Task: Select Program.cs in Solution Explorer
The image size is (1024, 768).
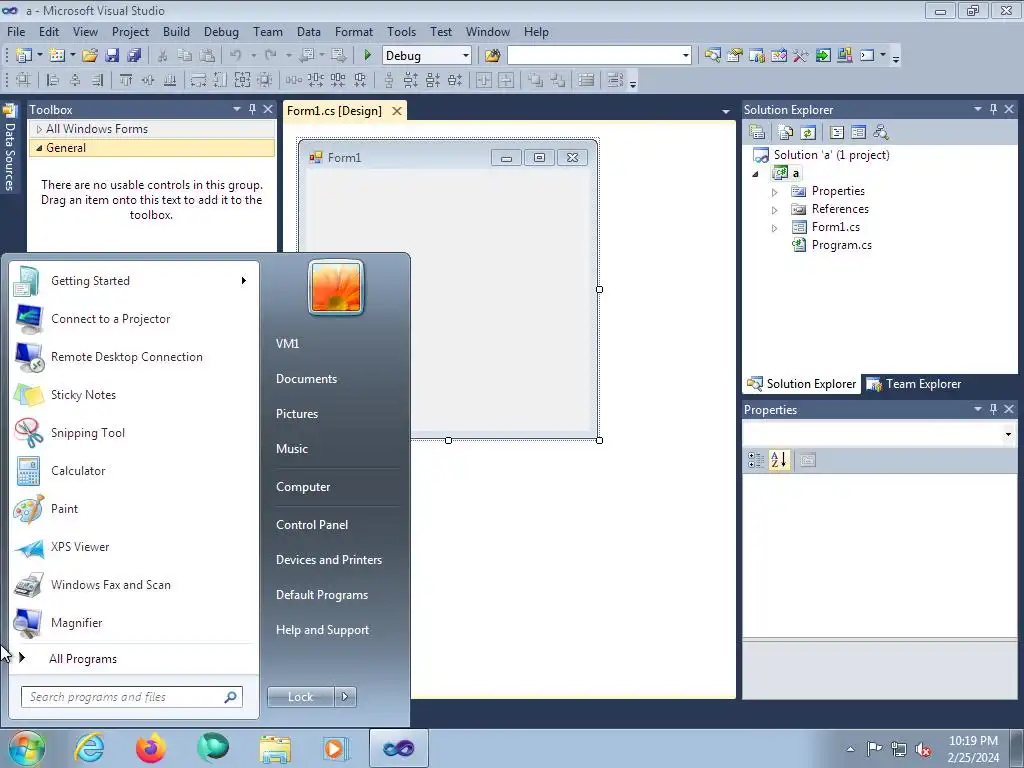Action: pos(841,245)
